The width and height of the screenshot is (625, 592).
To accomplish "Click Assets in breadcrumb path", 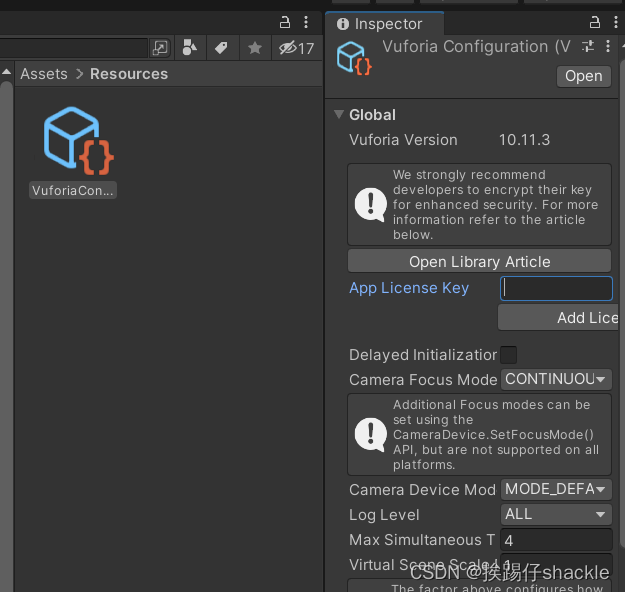I will coord(44,74).
